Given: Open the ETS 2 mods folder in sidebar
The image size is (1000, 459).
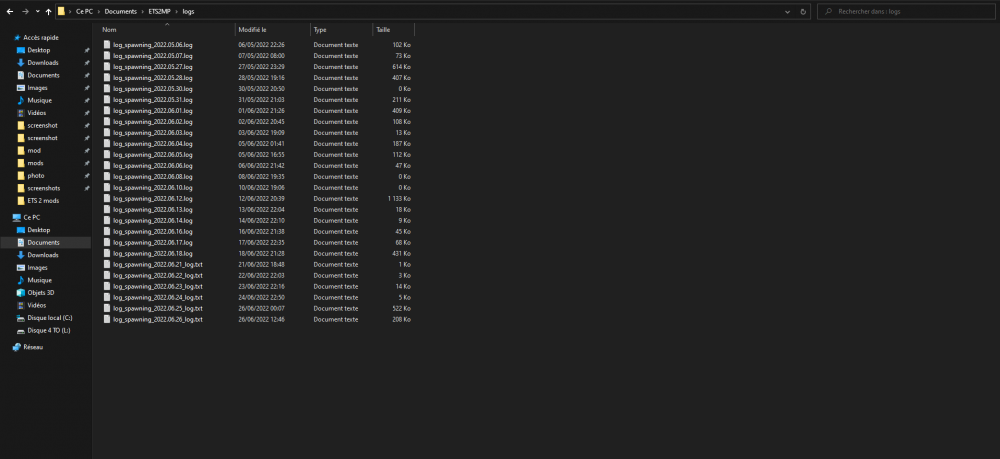Looking at the screenshot, I should tap(44, 200).
